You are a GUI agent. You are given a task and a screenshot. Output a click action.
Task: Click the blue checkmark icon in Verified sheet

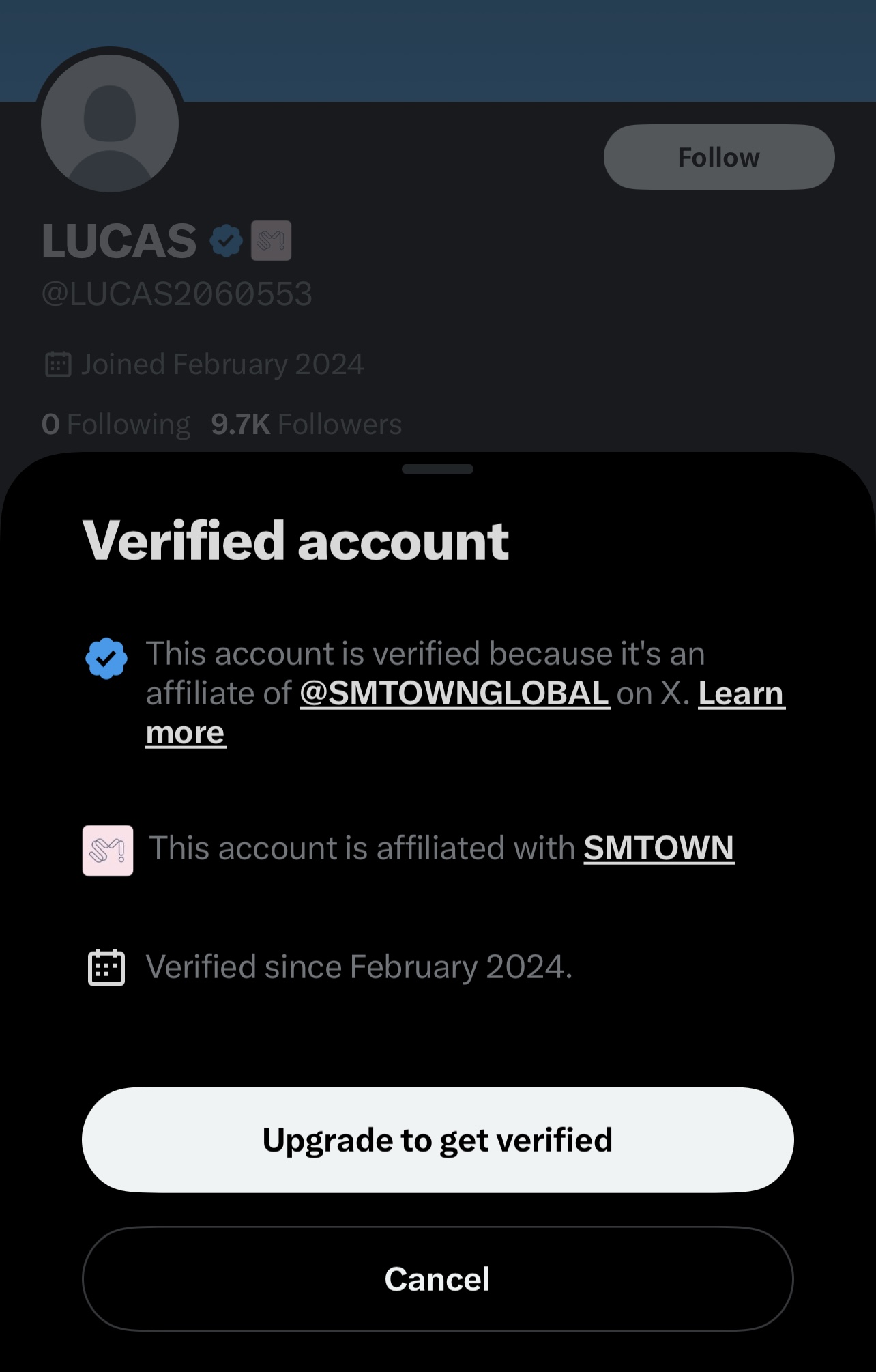click(106, 659)
